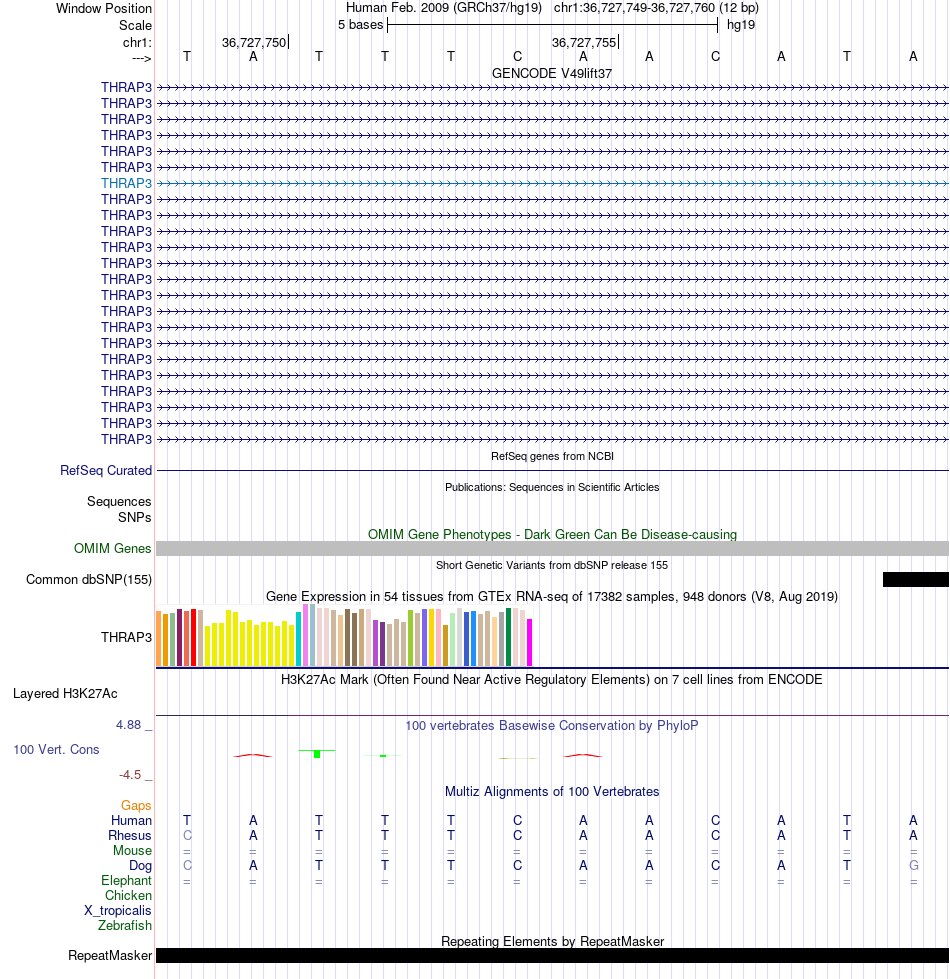Click the Chicken species label
This screenshot has width=950, height=979.
click(x=128, y=895)
